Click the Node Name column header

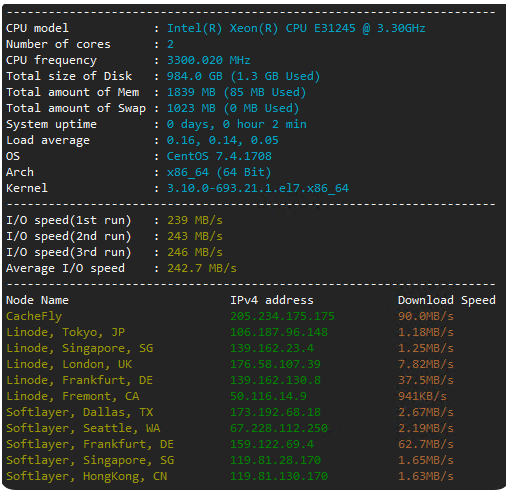point(37,300)
